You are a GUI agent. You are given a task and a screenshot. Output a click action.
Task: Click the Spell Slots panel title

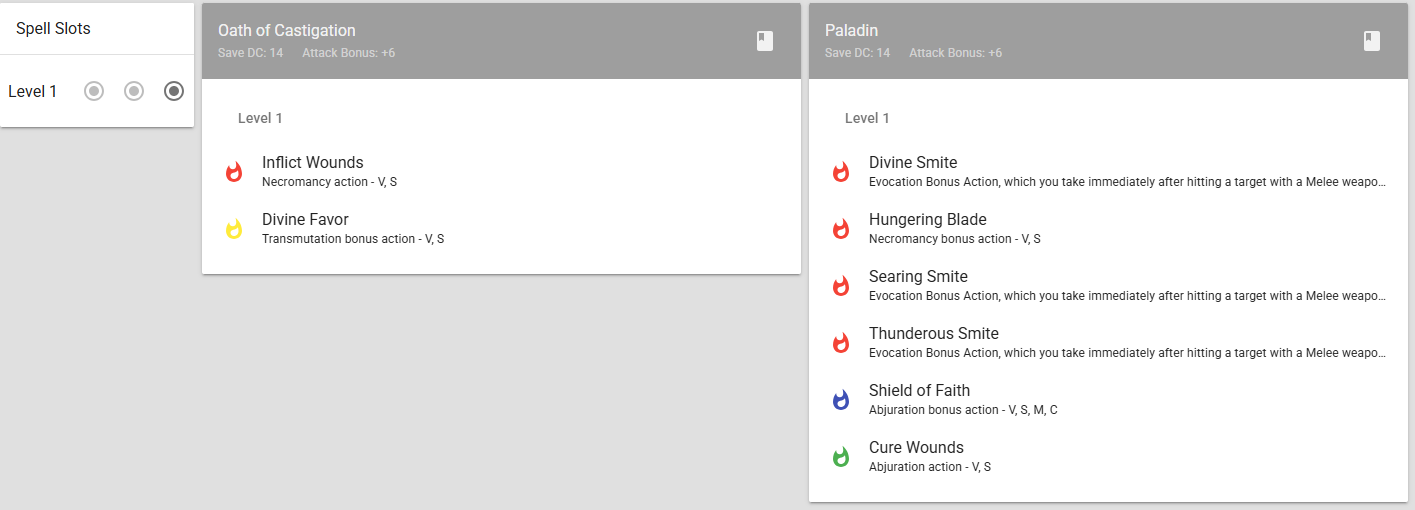coord(53,28)
